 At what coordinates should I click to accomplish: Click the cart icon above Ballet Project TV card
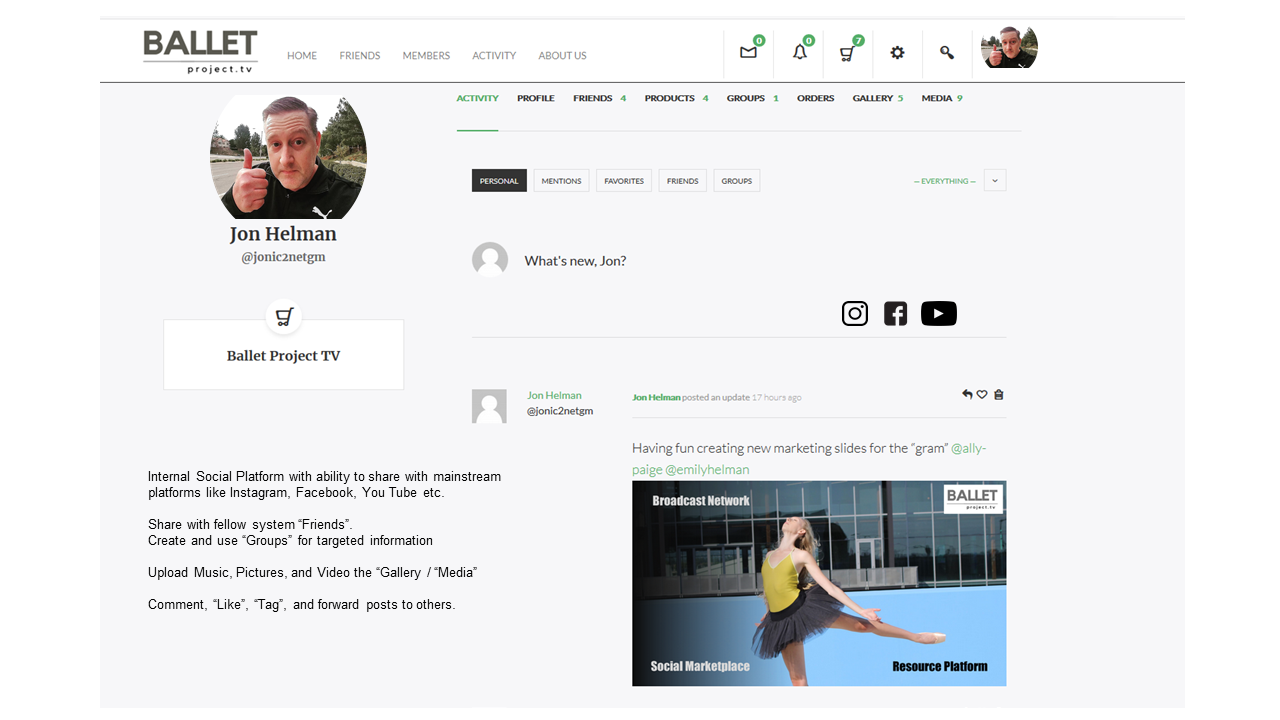pyautogui.click(x=284, y=317)
